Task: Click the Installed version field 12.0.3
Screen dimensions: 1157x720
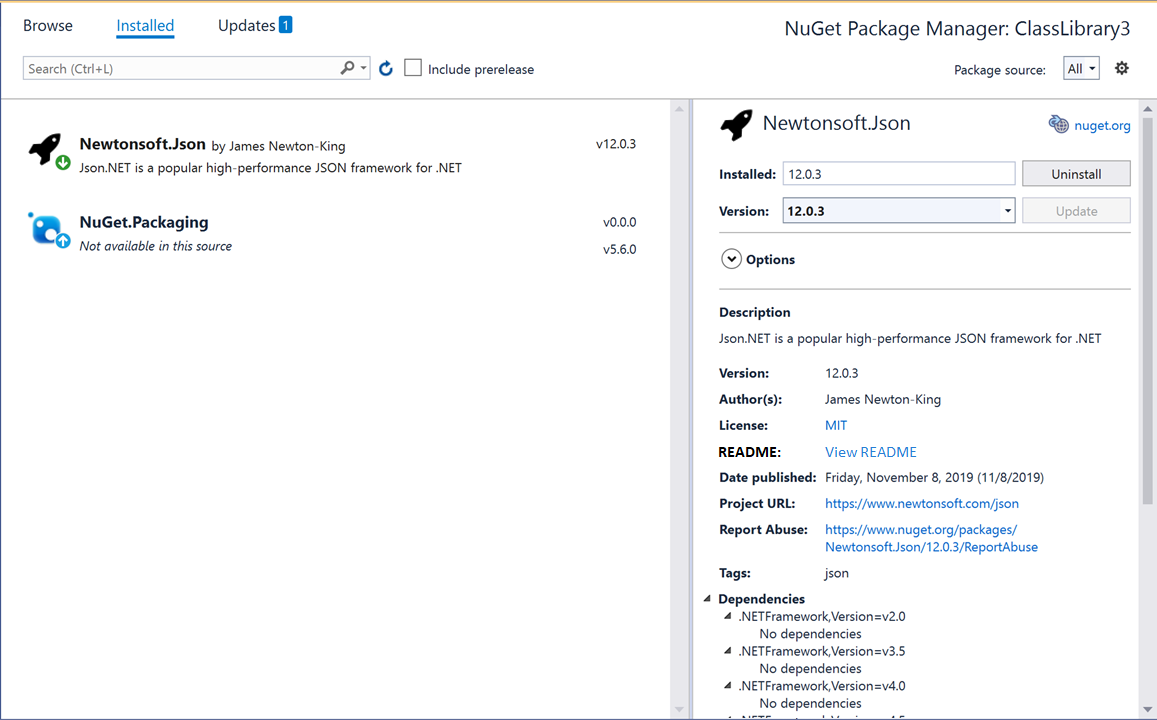Action: [899, 174]
